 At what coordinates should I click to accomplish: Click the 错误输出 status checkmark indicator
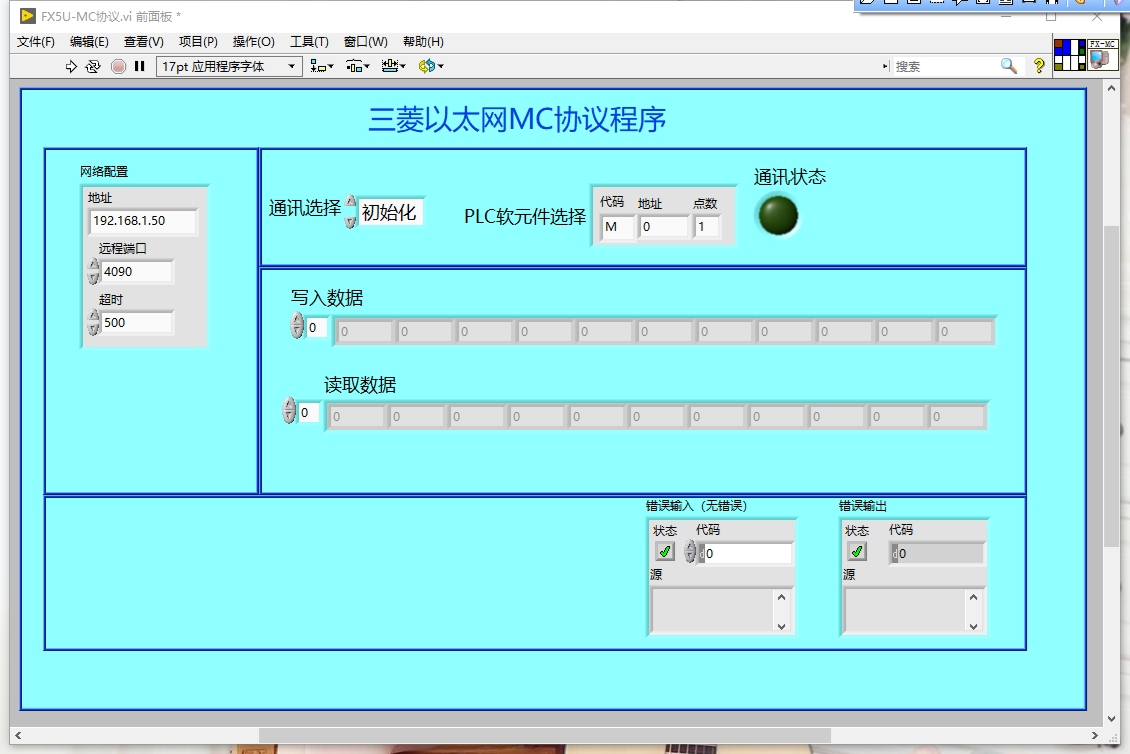coord(857,552)
